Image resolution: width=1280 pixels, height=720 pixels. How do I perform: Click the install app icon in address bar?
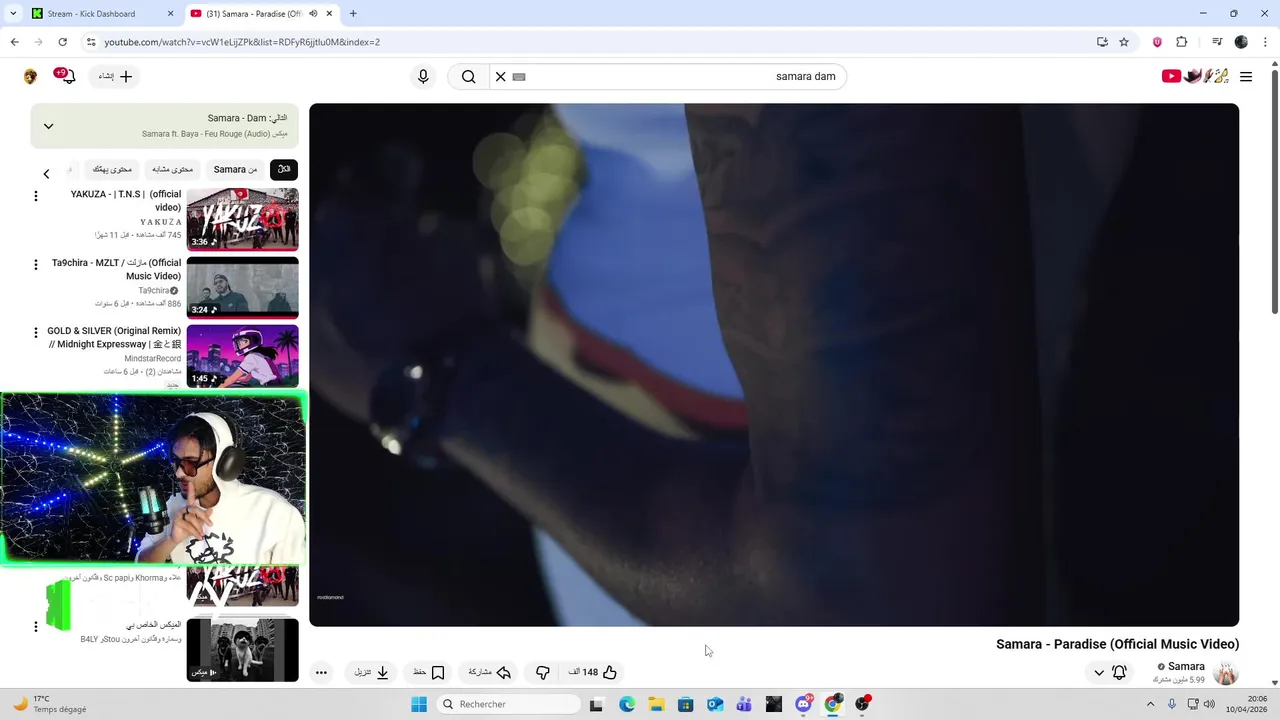pyautogui.click(x=1102, y=42)
